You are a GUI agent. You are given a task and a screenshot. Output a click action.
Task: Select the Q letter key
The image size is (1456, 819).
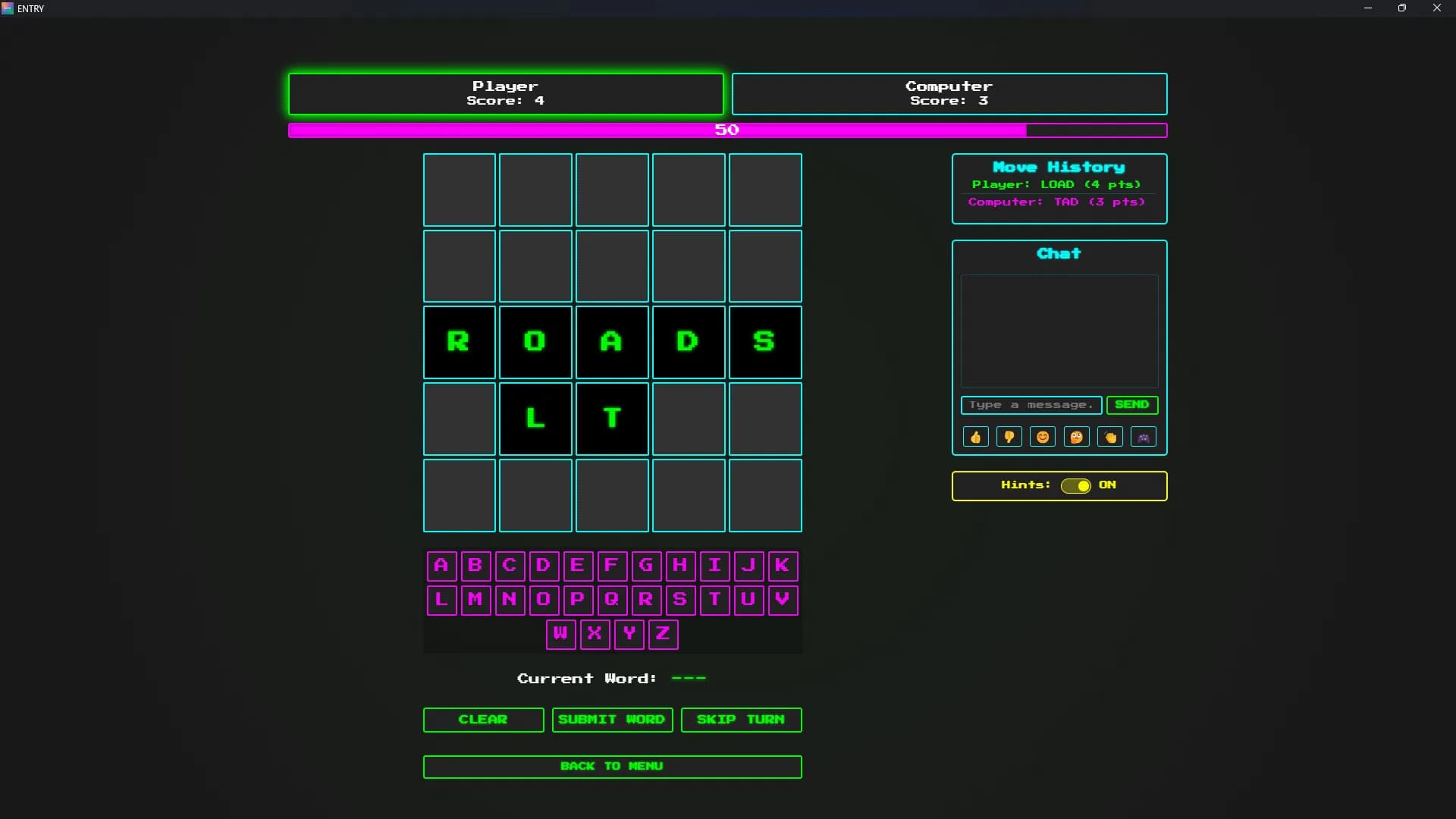[612, 600]
